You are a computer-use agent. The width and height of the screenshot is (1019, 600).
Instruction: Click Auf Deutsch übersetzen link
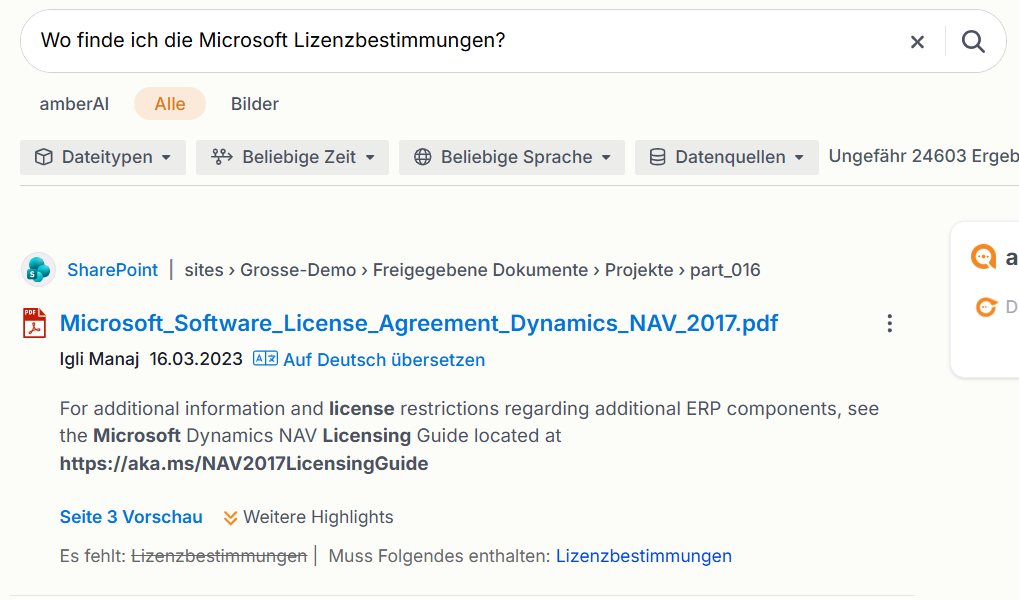pos(384,360)
